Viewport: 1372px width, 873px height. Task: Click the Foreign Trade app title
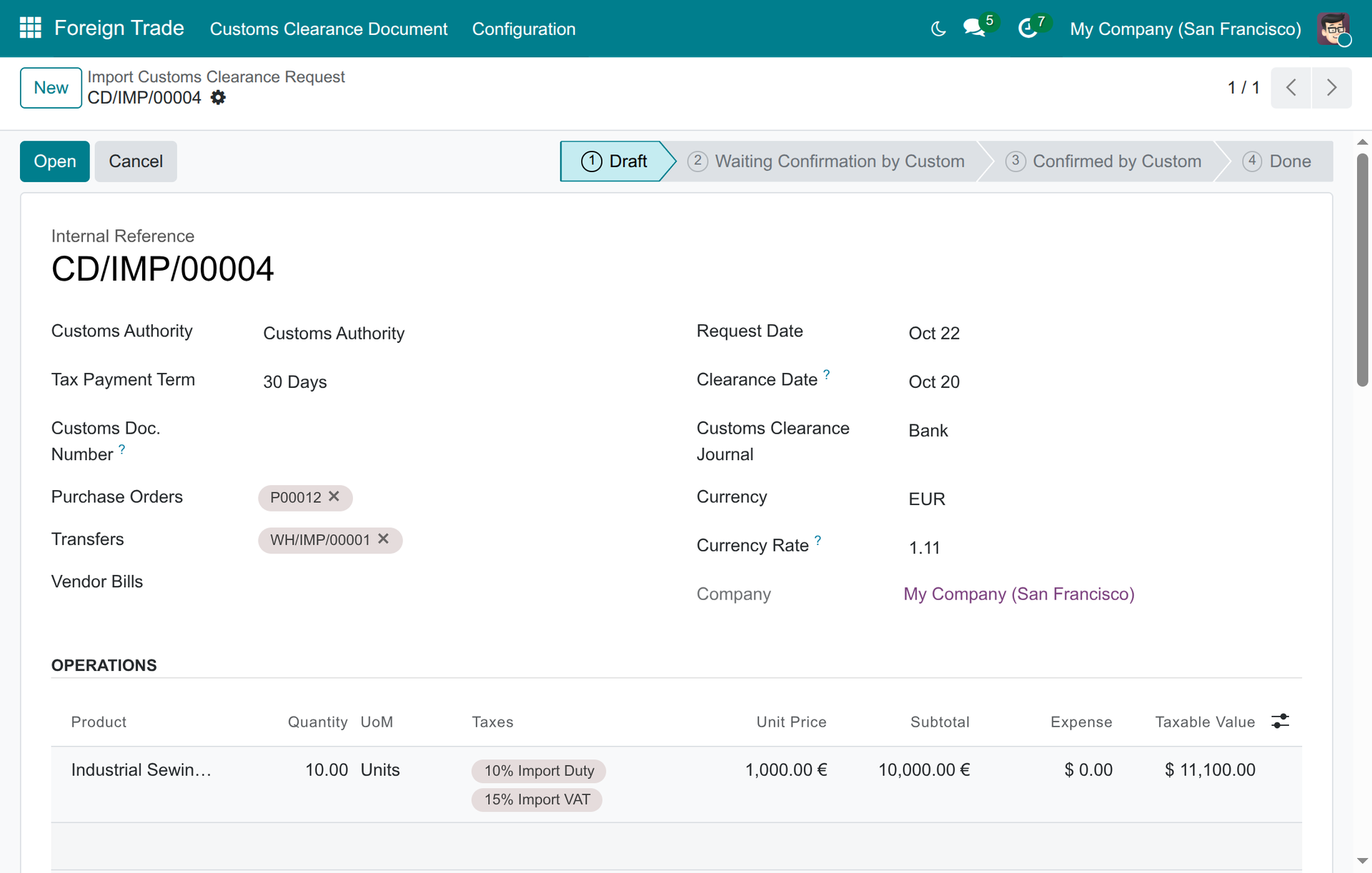pyautogui.click(x=119, y=28)
